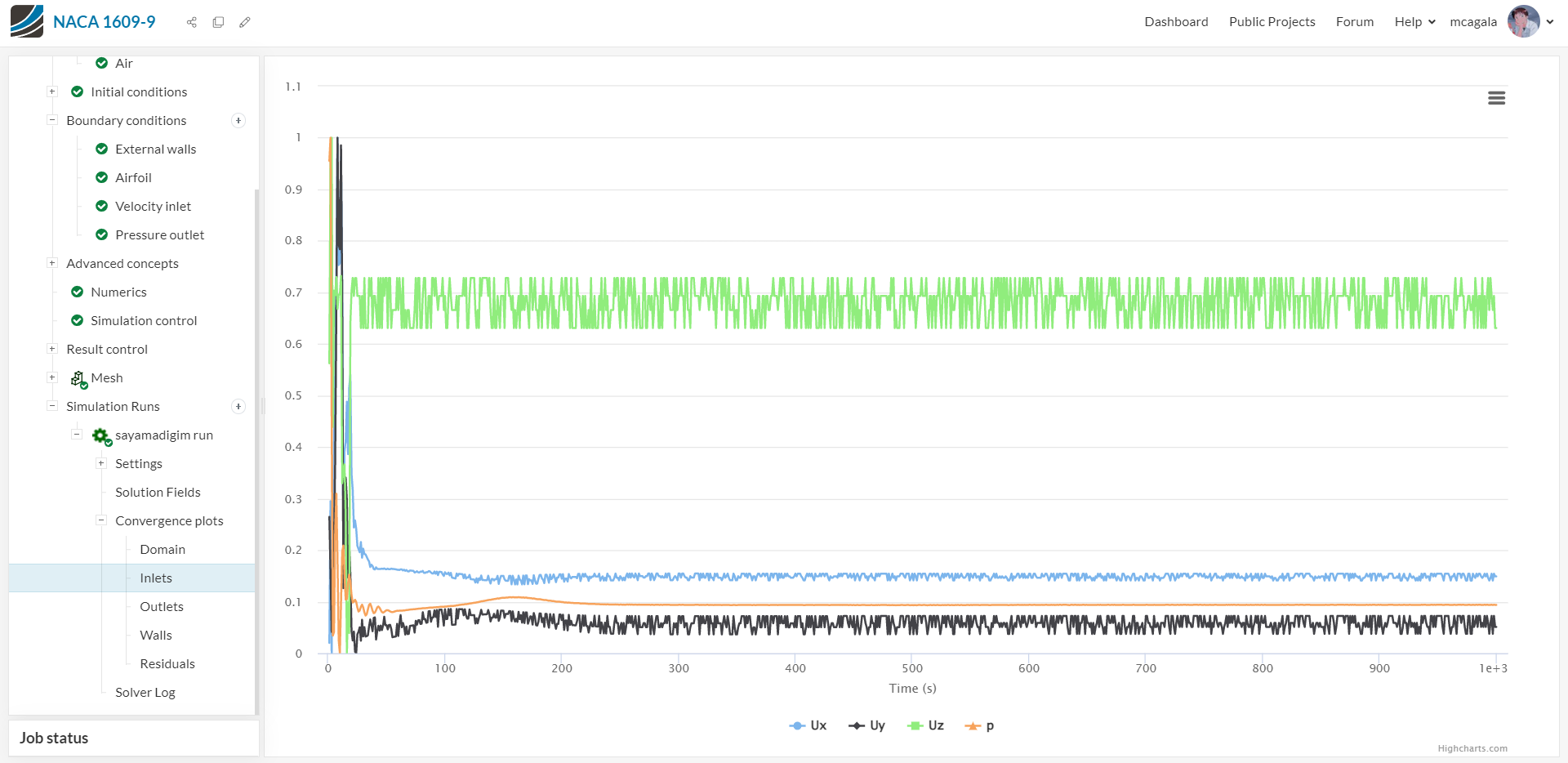Click the green check beside Airfoil

pyautogui.click(x=102, y=177)
